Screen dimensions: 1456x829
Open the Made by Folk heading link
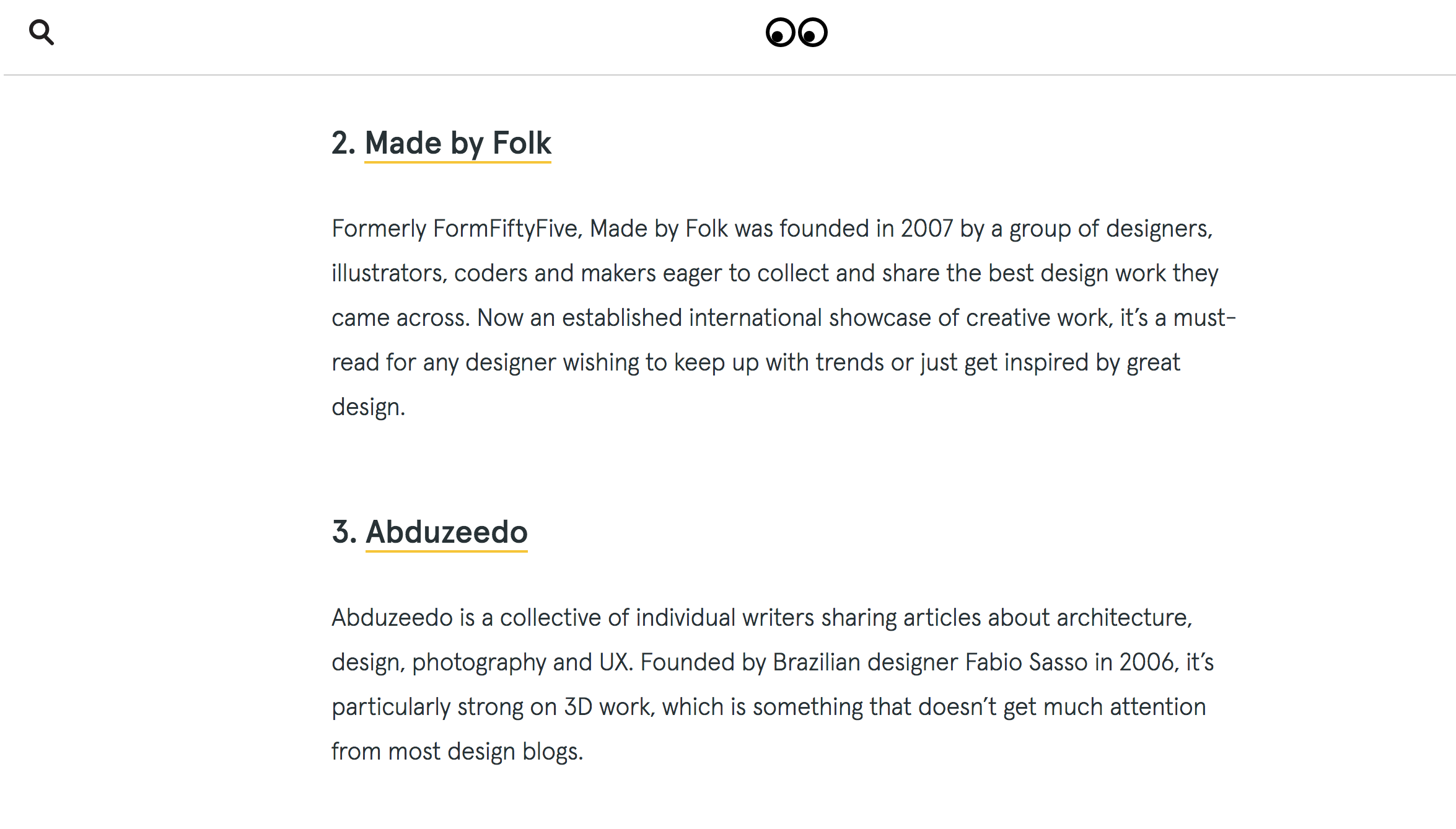tap(458, 144)
